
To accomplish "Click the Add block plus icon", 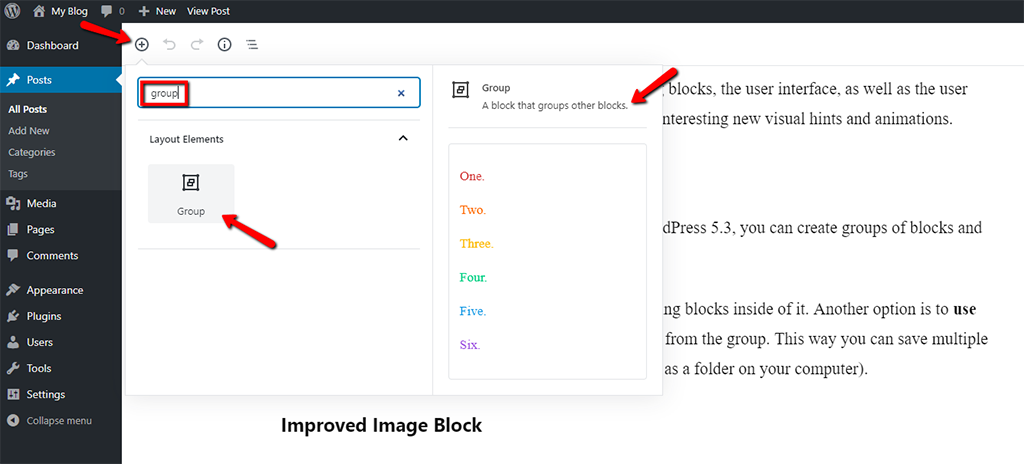I will tap(142, 44).
